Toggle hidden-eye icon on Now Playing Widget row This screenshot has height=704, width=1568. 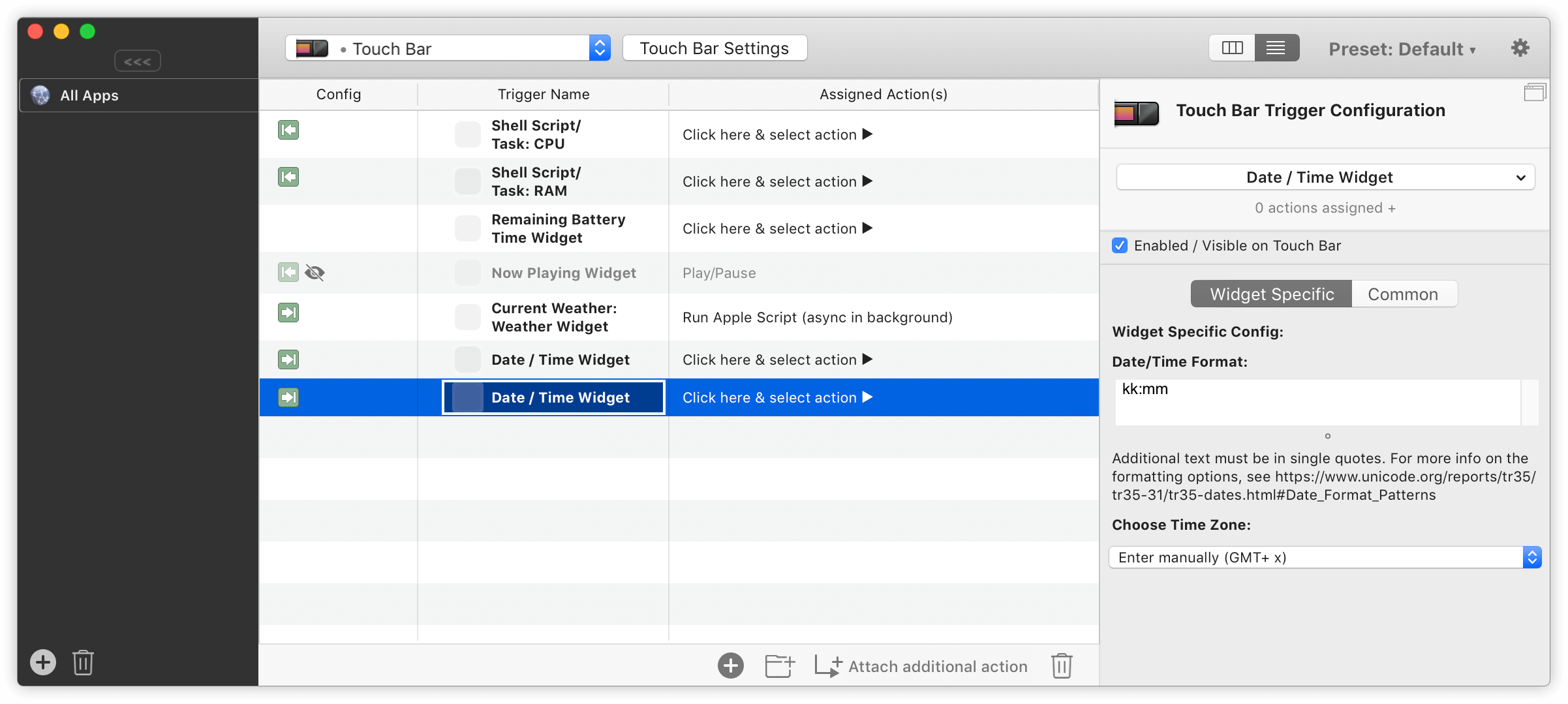pos(315,273)
